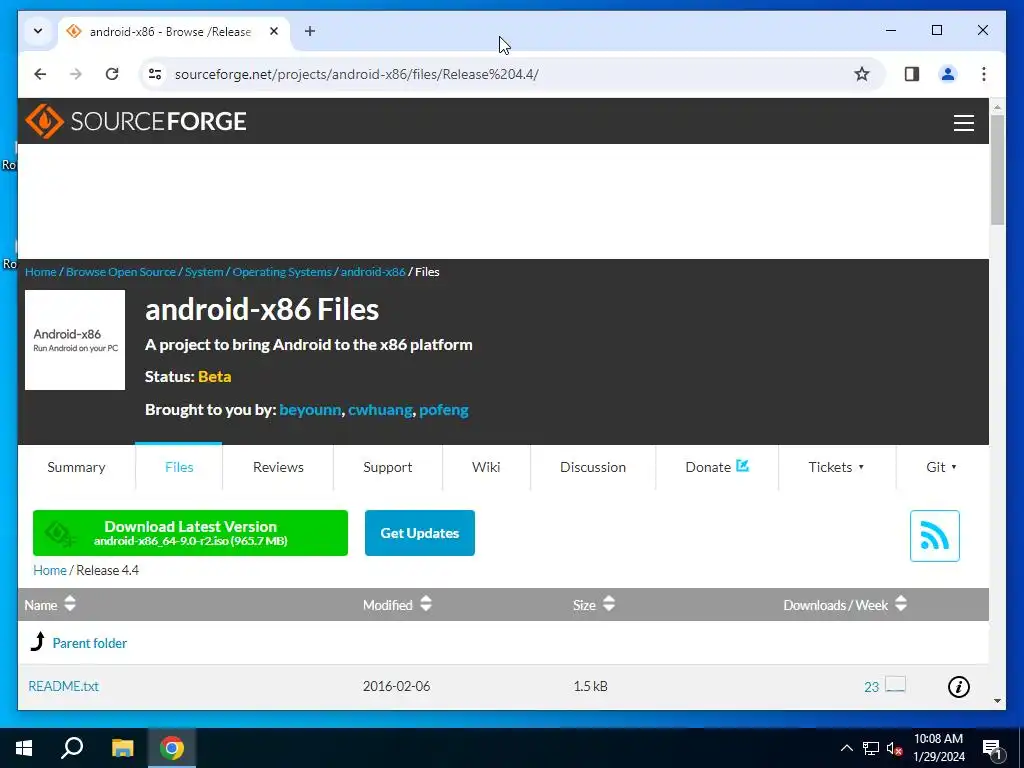
Task: Open the beyounn author profile
Action: point(310,409)
